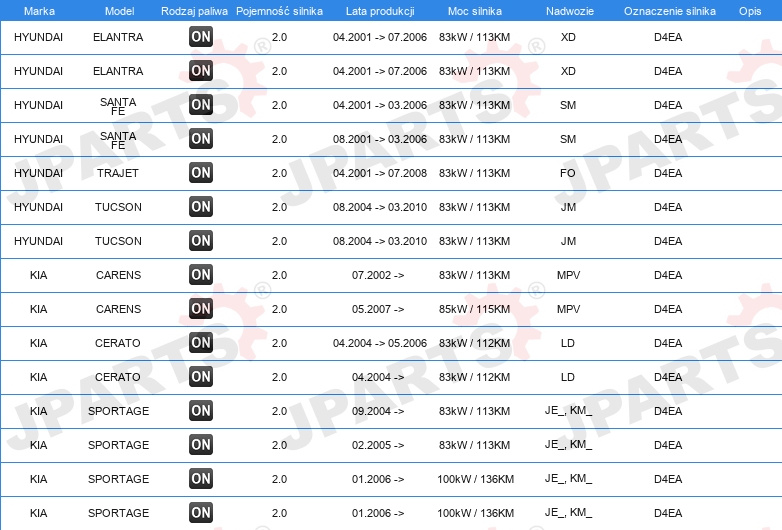Select SPORTAGE in the 02.2005 row
782x530 pixels.
pyautogui.click(x=119, y=445)
